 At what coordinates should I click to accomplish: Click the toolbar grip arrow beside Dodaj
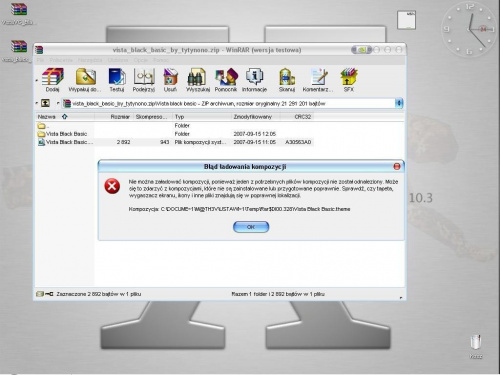click(37, 80)
